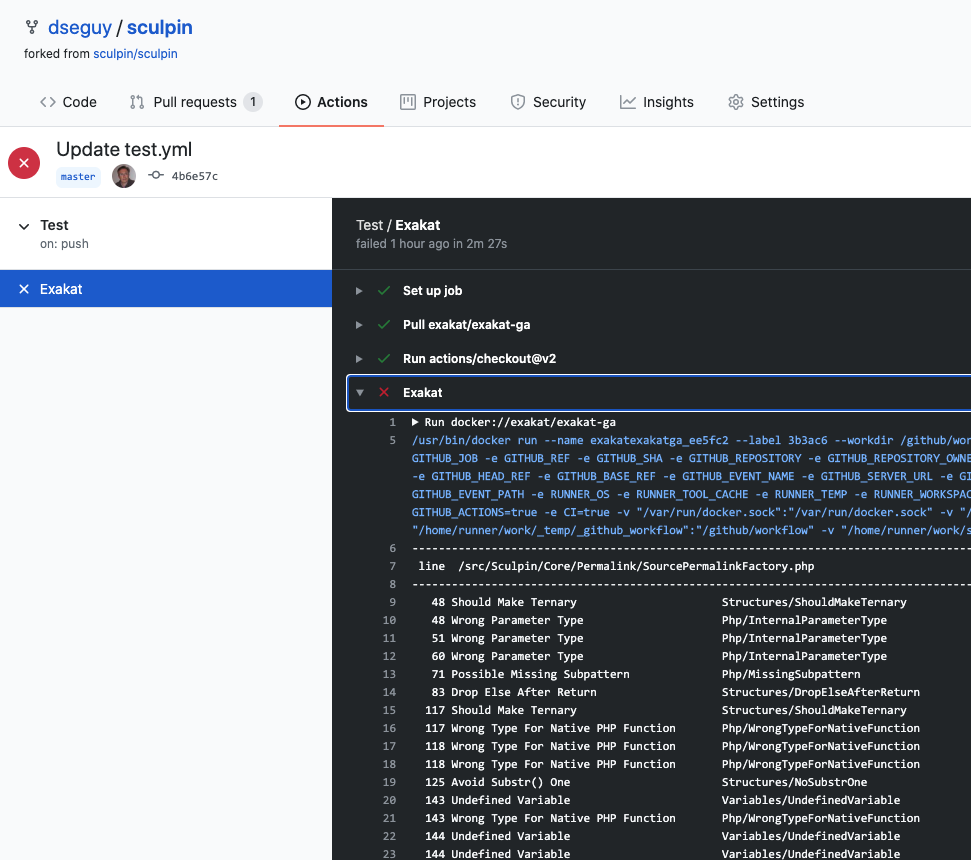Click the Test / Exakat job heading

click(x=398, y=225)
